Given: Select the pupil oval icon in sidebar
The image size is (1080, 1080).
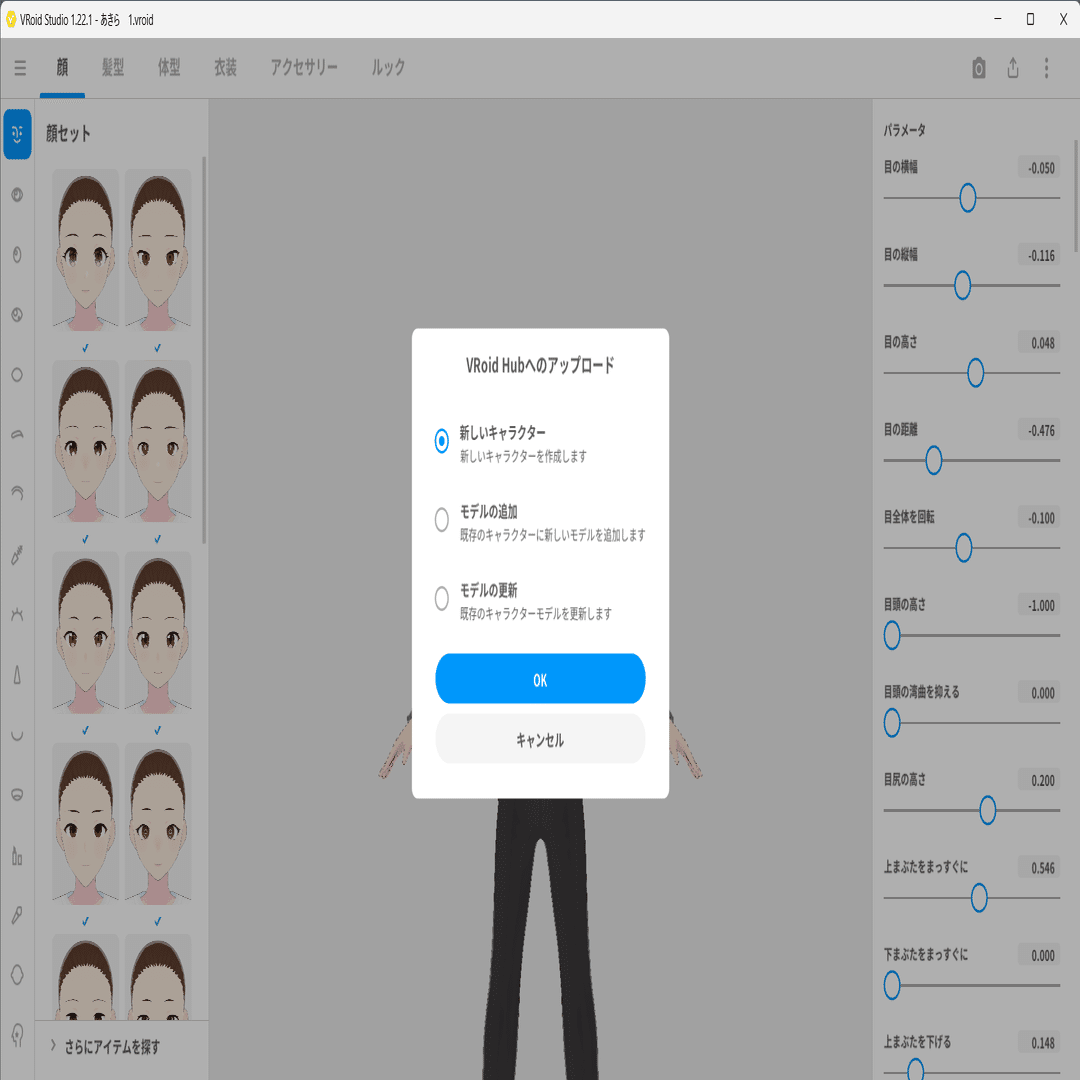Looking at the screenshot, I should tap(17, 255).
